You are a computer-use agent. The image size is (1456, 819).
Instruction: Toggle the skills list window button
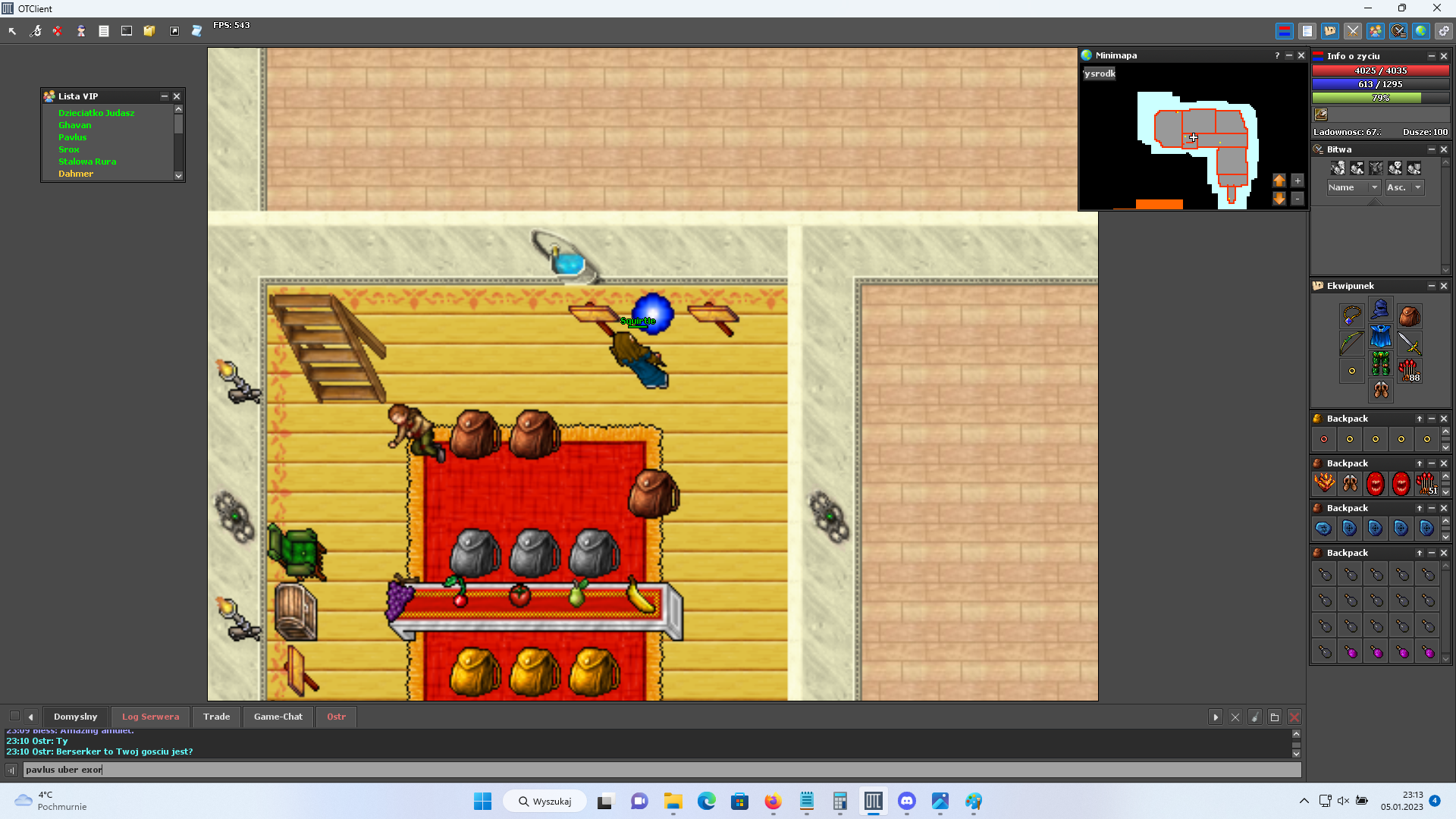pos(1307,31)
